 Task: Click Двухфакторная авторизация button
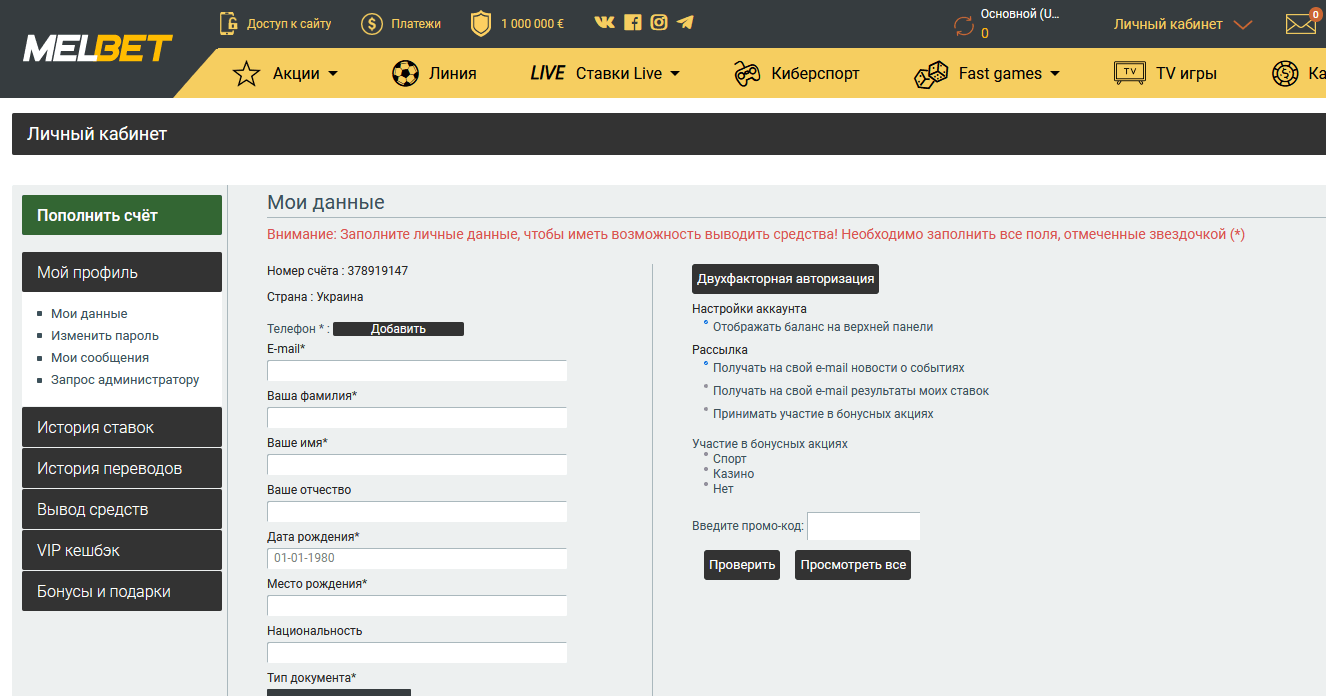coord(785,279)
